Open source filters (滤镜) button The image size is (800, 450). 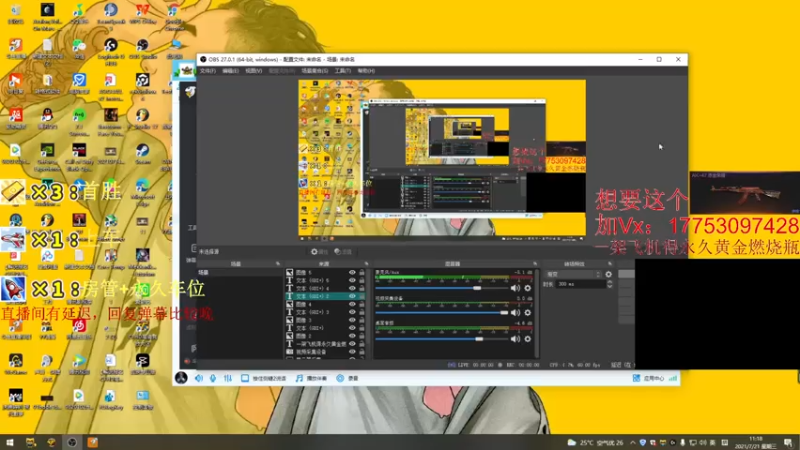(x=343, y=252)
